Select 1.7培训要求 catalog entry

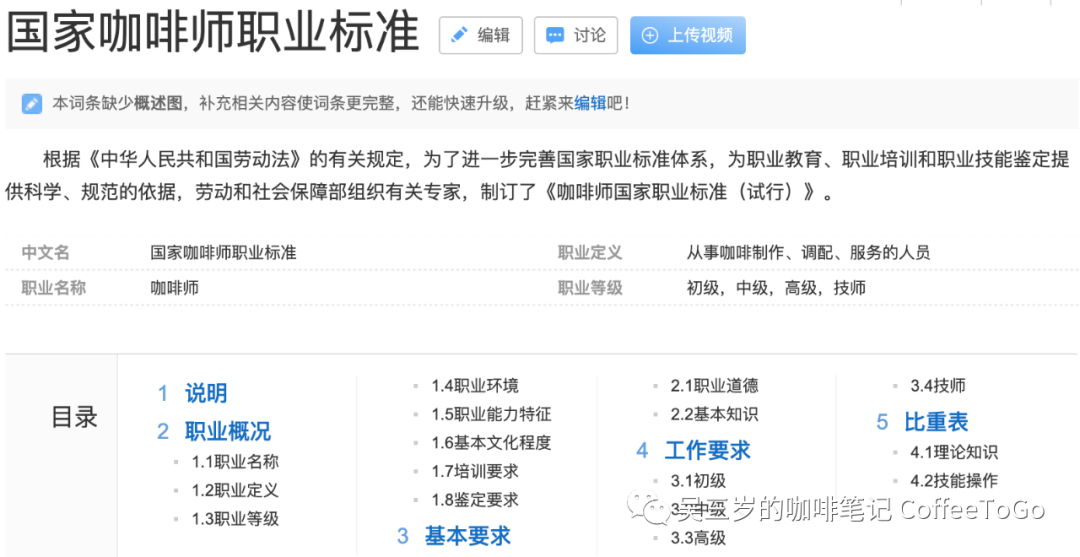[475, 472]
